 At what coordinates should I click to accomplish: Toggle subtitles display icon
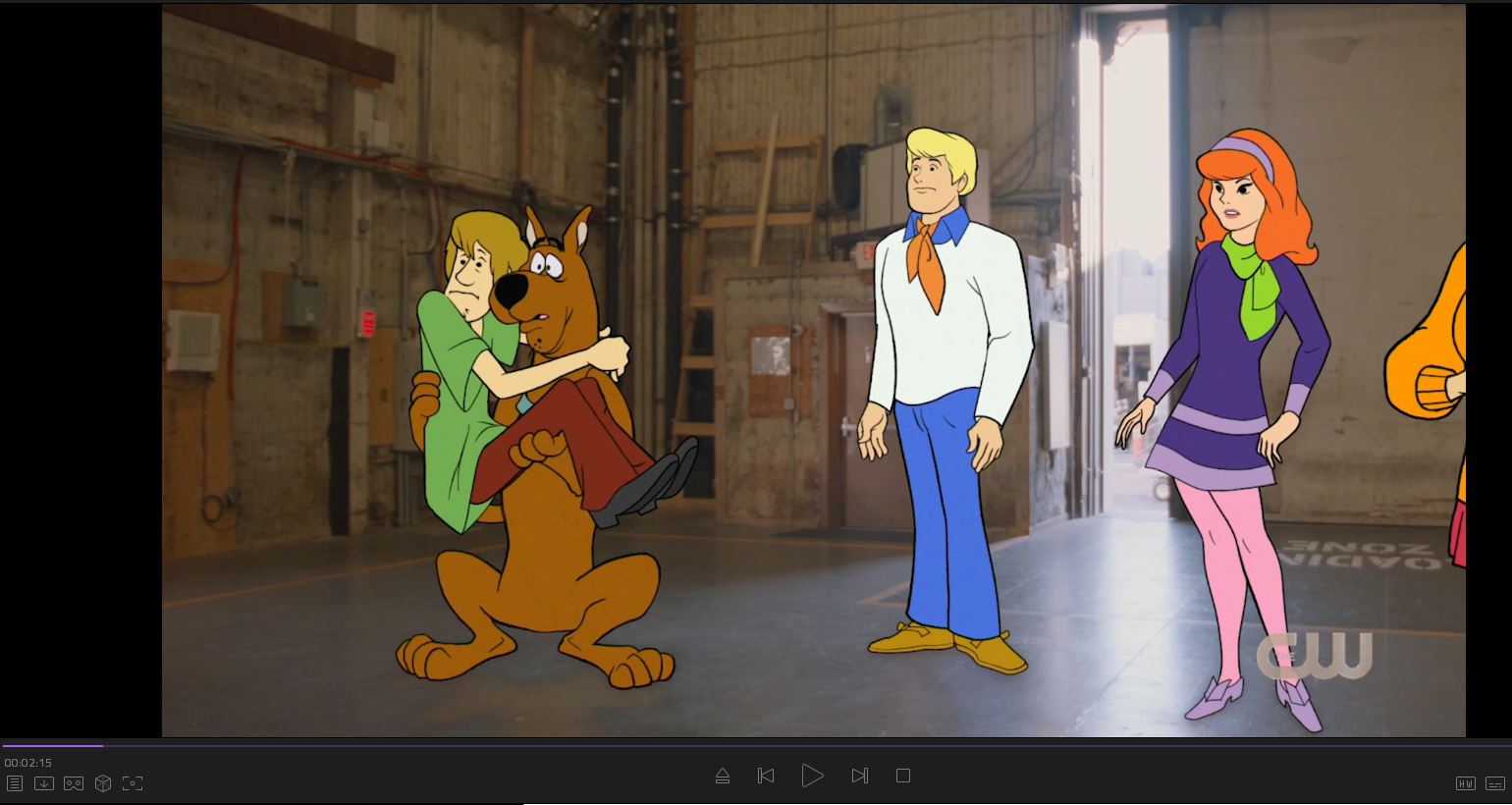click(1495, 783)
